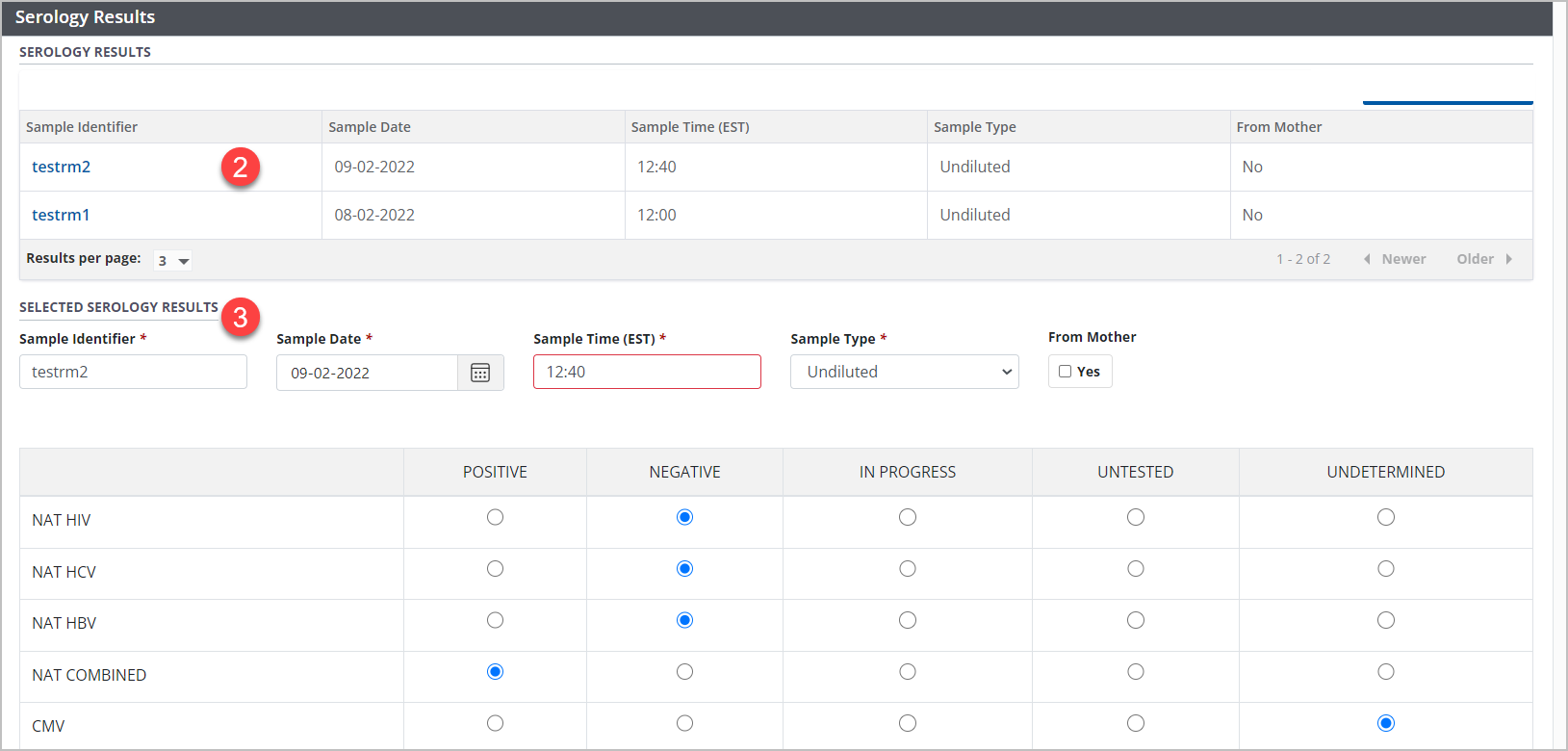Check the From Mother Yes checkbox
Image resolution: width=1568 pixels, height=751 pixels.
coord(1066,372)
